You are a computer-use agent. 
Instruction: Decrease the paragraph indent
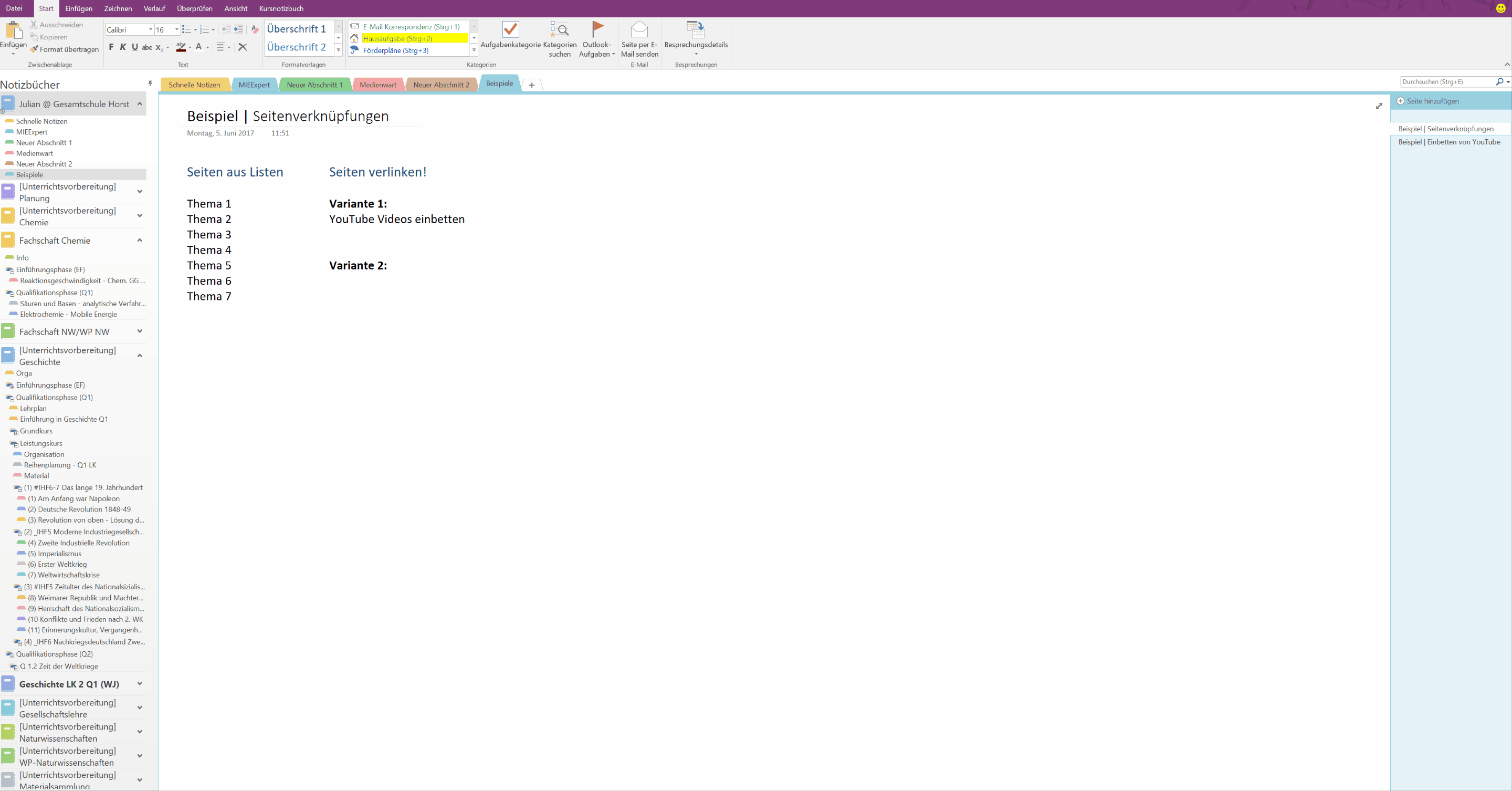[x=226, y=29]
